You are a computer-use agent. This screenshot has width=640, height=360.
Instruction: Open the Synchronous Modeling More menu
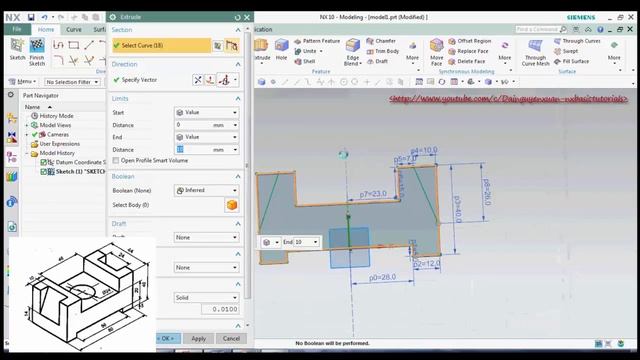(x=505, y=51)
